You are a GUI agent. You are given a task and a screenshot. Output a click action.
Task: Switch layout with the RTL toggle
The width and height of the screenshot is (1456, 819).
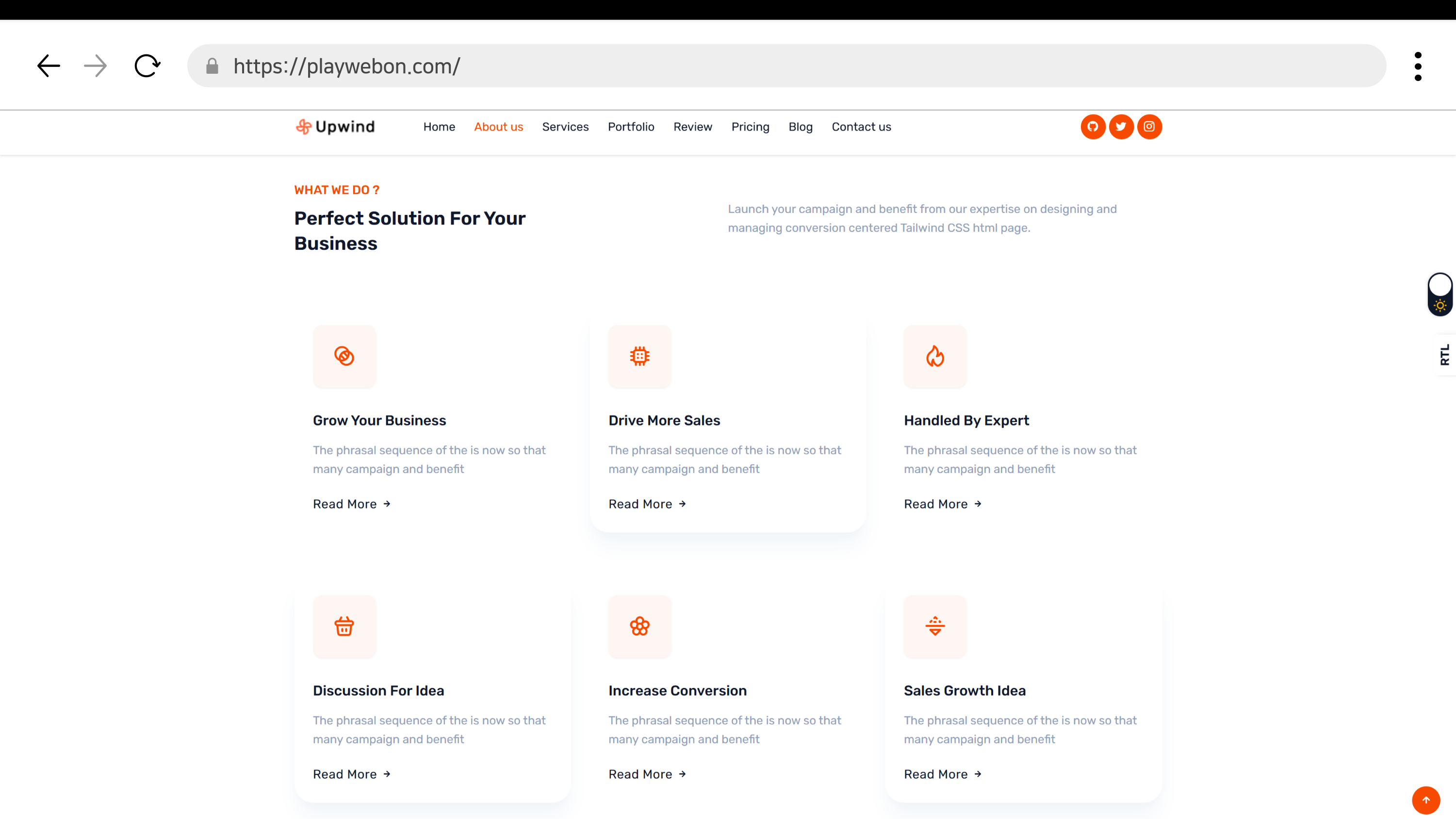click(1444, 355)
